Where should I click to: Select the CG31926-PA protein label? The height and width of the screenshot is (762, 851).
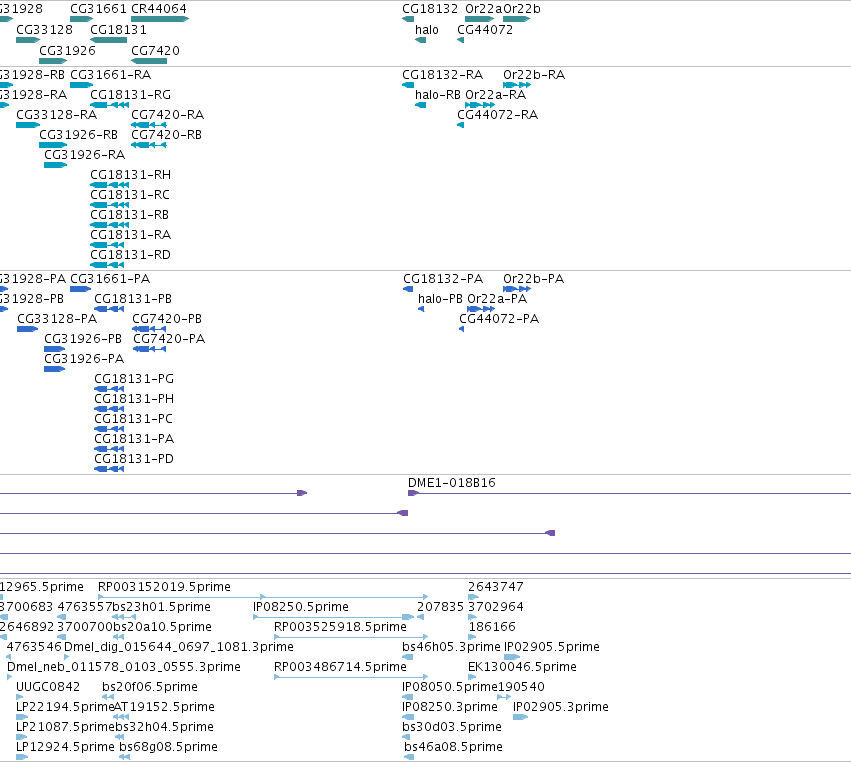pos(84,359)
